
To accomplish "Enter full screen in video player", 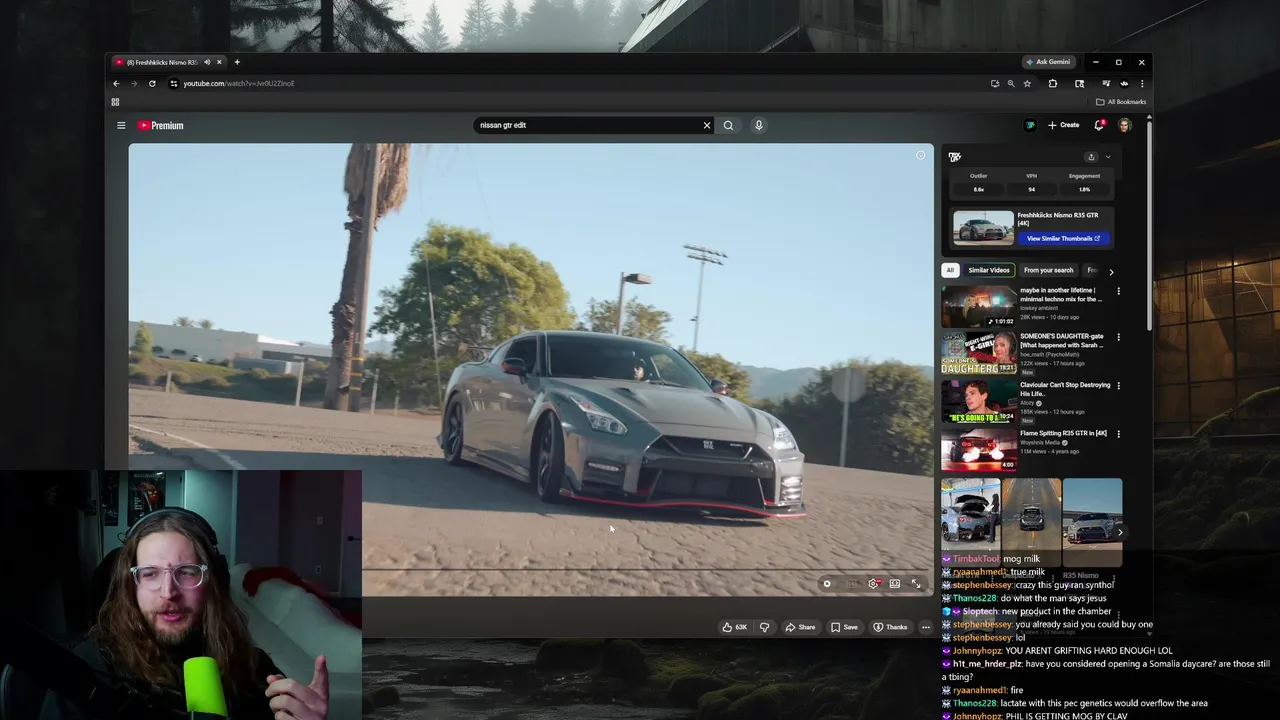I will [916, 584].
